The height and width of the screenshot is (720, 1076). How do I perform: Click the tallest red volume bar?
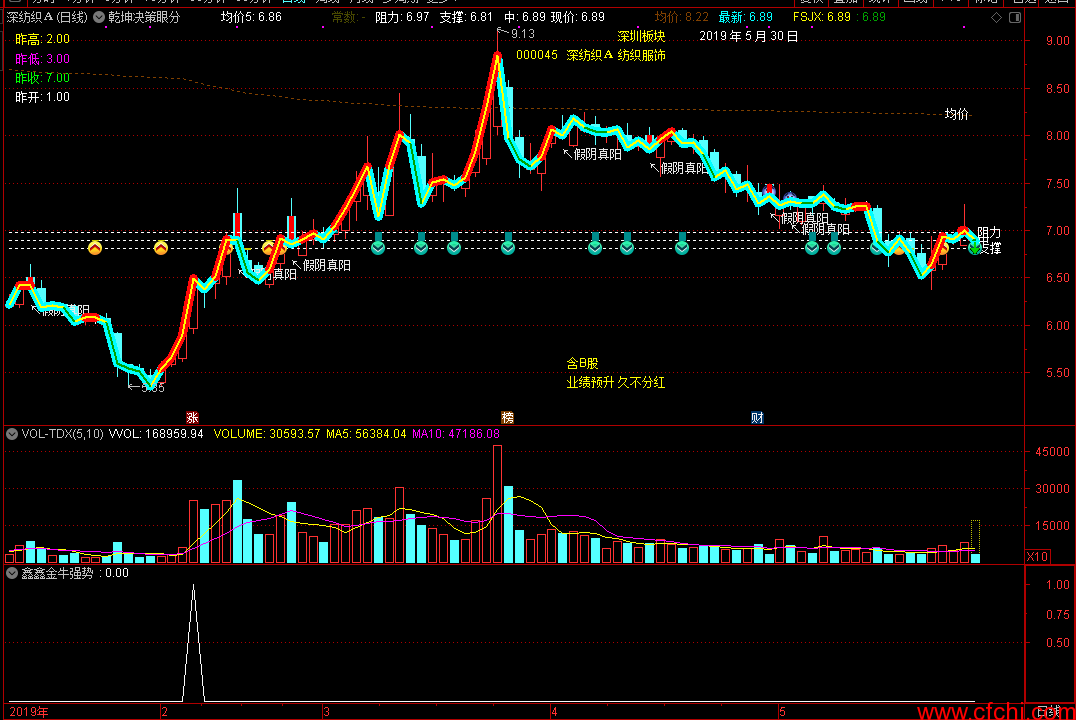(498, 504)
